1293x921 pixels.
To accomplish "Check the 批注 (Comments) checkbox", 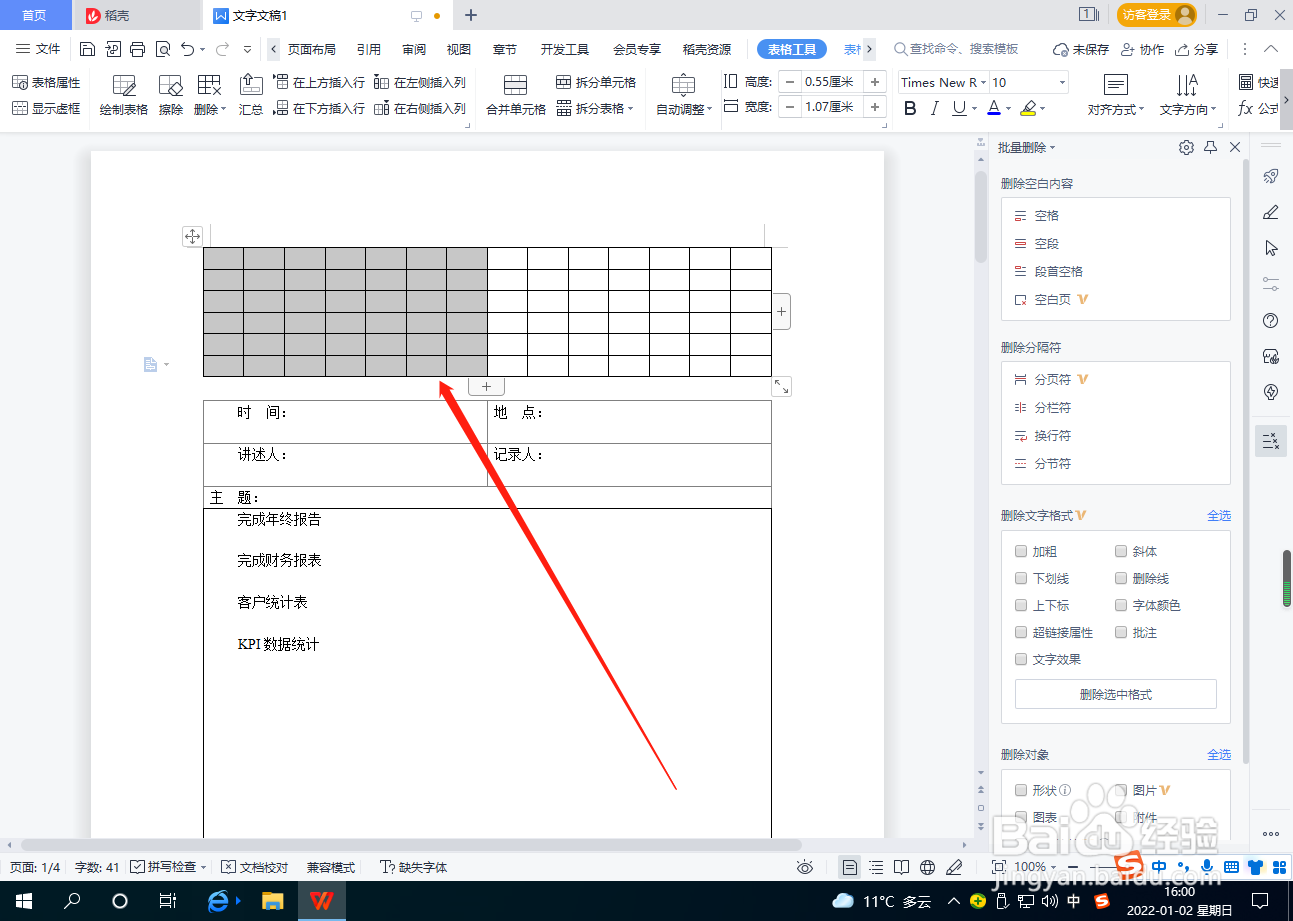I will (1121, 632).
